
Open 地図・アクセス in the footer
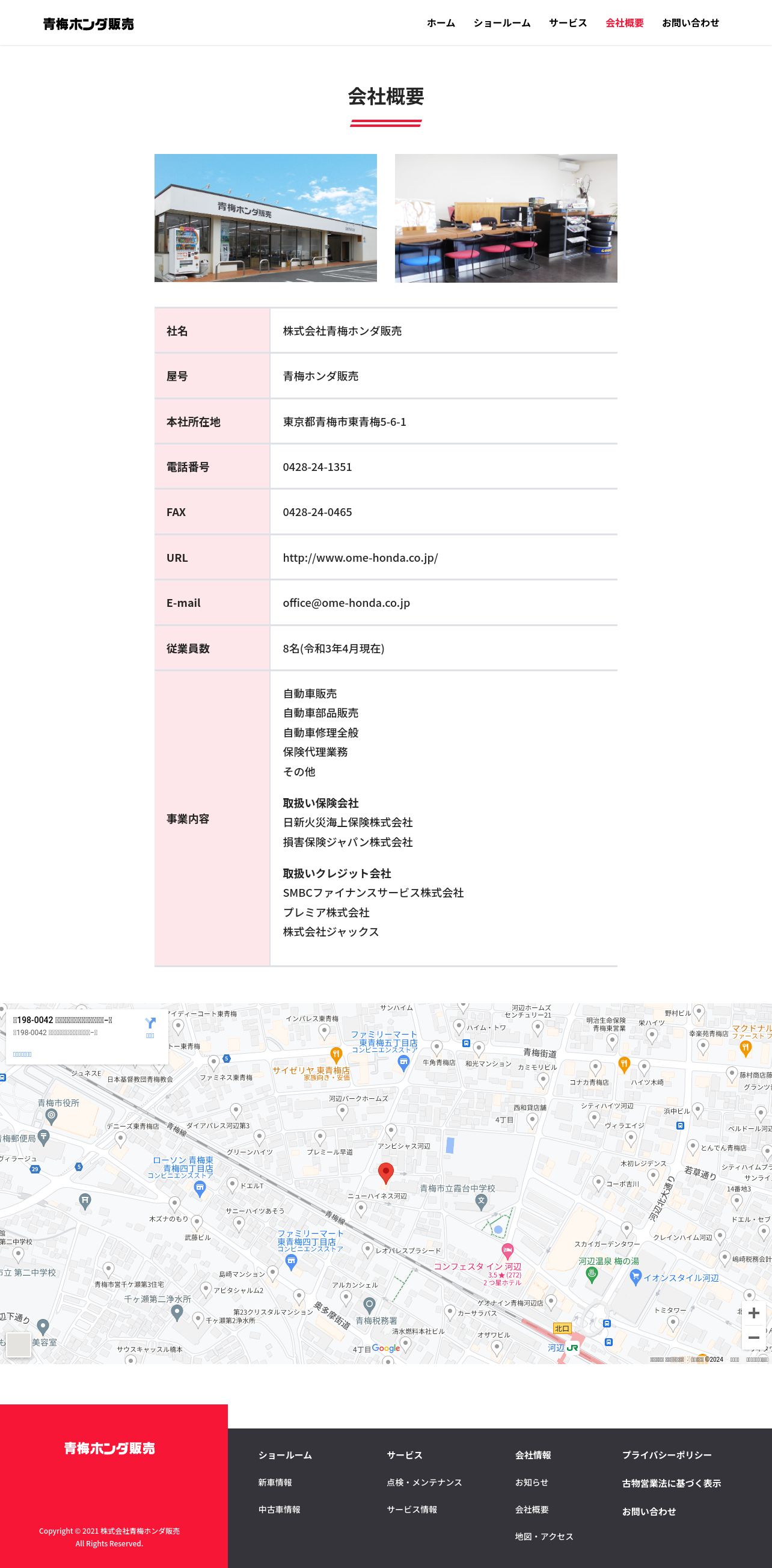[x=544, y=1536]
